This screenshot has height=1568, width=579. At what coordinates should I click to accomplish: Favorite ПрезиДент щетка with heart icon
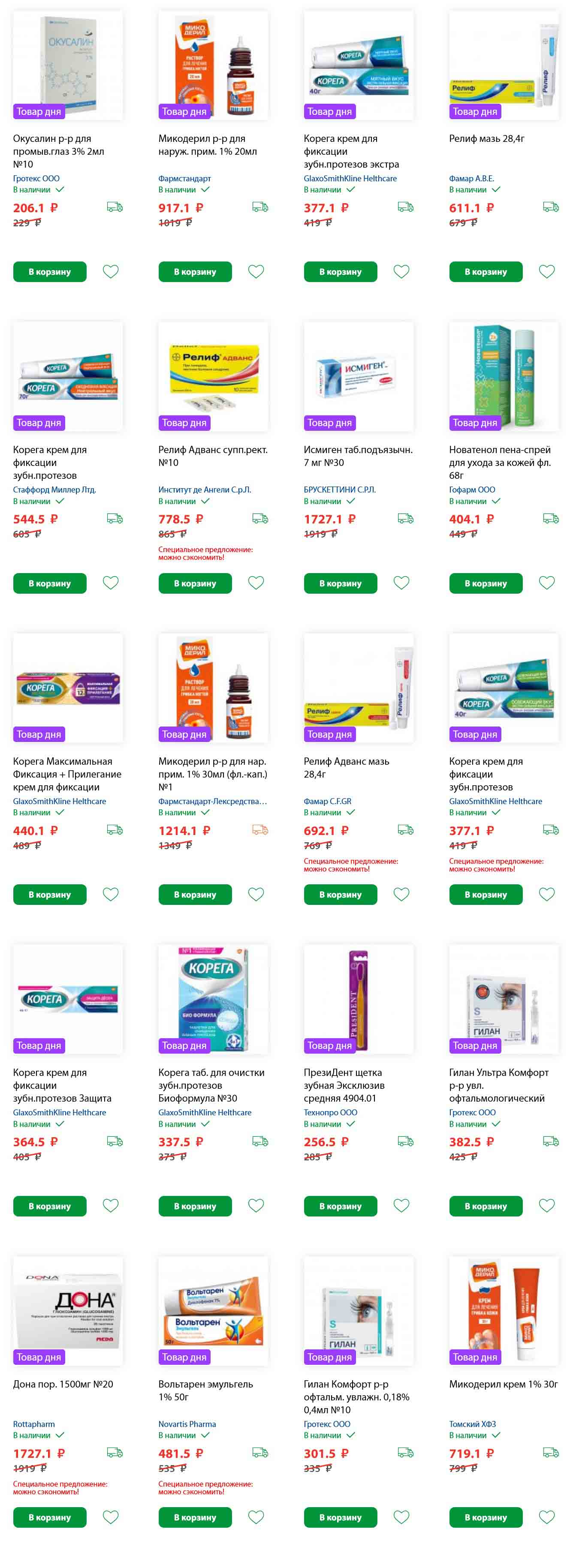(x=402, y=1205)
